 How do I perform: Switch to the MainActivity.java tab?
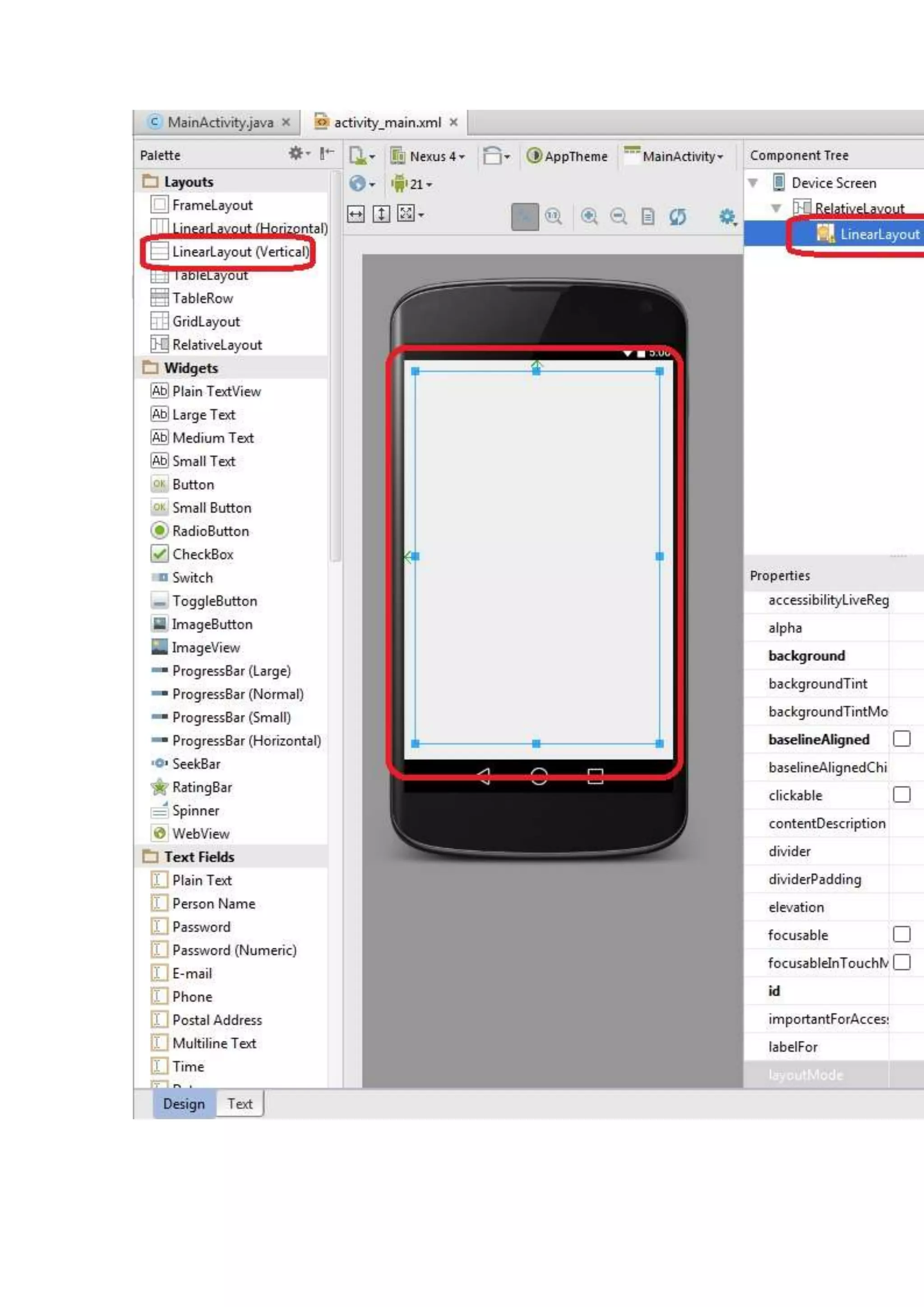pyautogui.click(x=220, y=122)
